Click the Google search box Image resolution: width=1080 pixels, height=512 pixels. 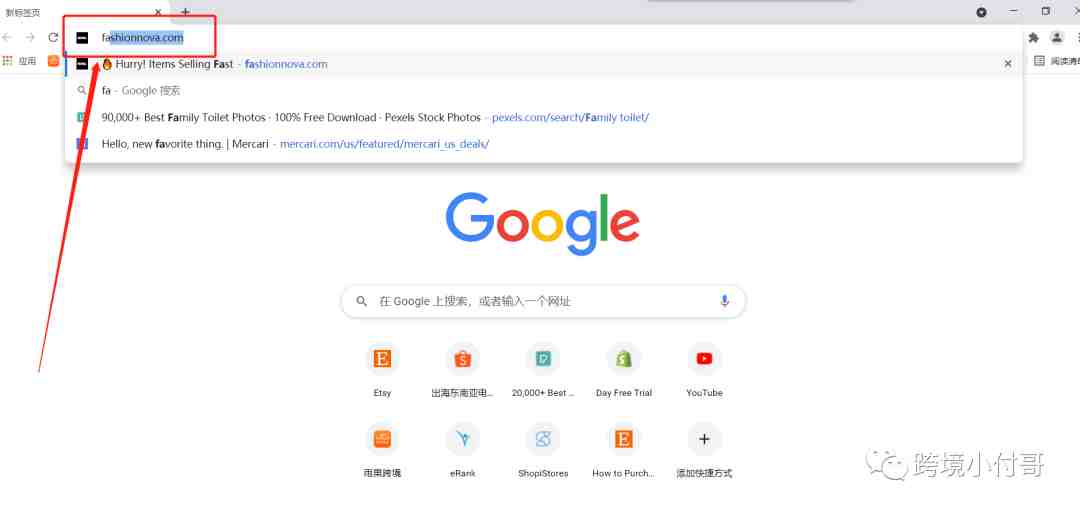(x=543, y=301)
